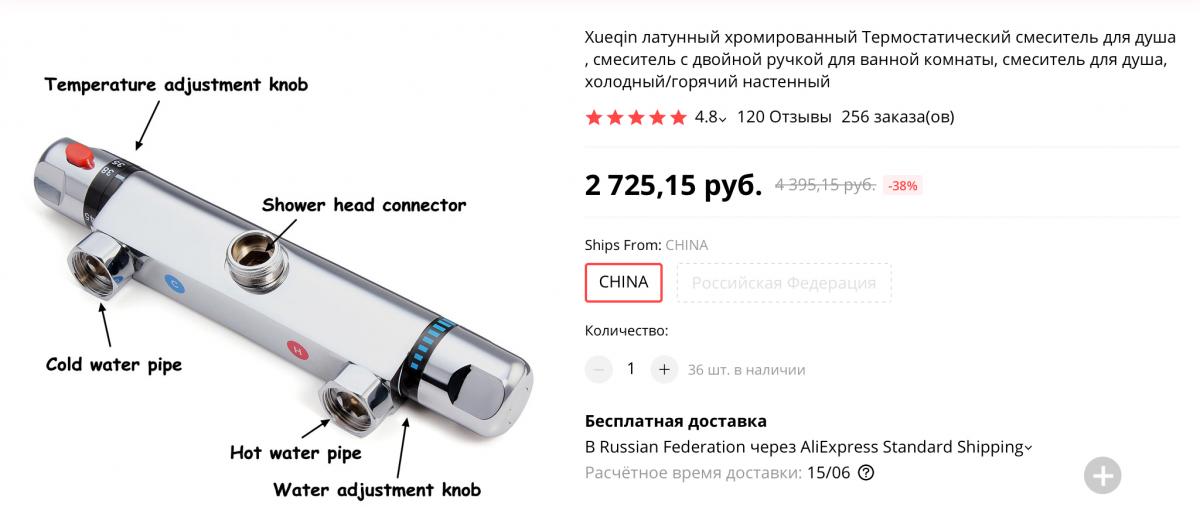Select Российская Федерация ship-from option
The height and width of the screenshot is (507, 1200).
pyautogui.click(x=784, y=282)
